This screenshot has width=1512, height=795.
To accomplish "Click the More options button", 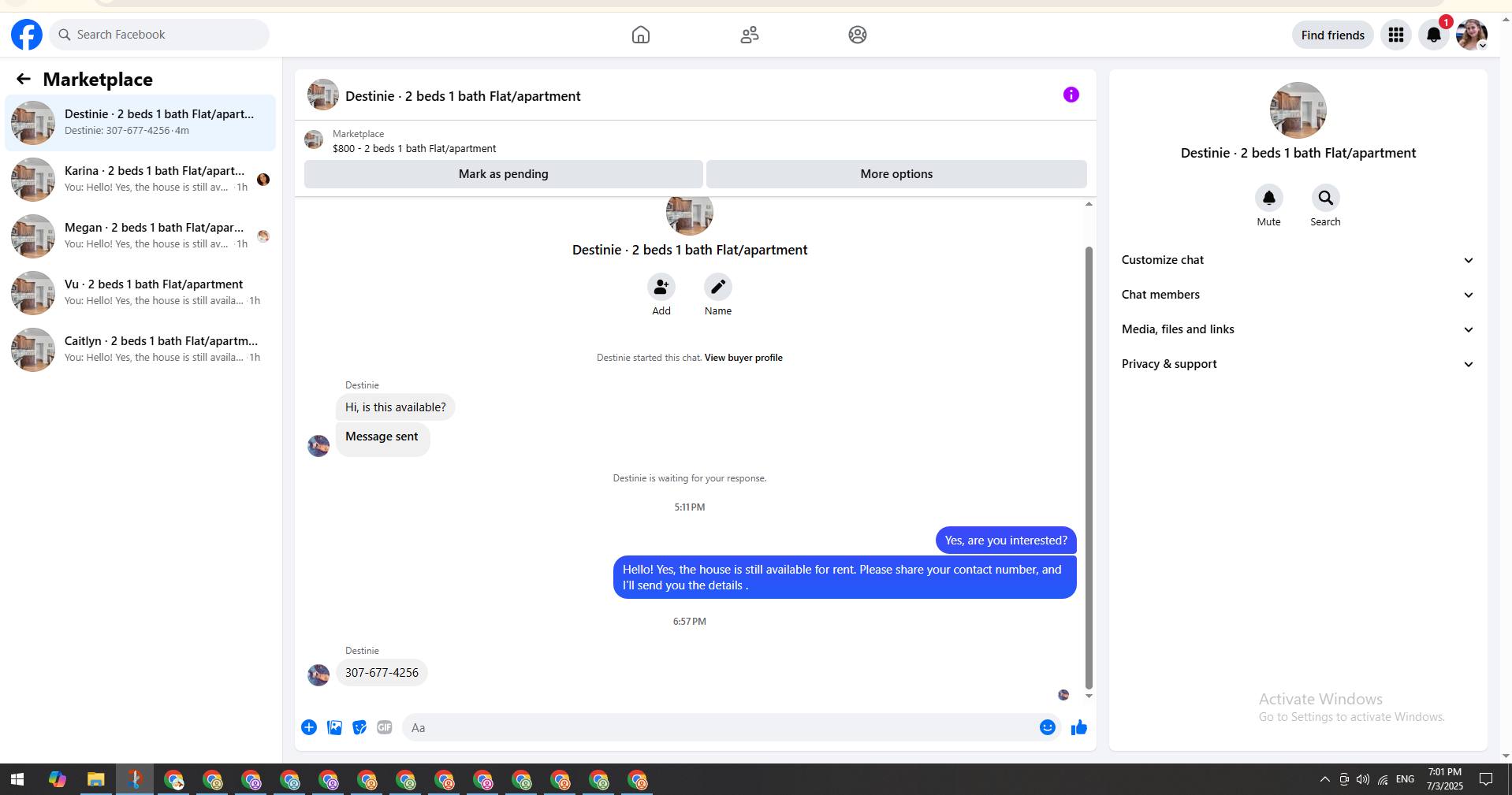I will [x=896, y=174].
